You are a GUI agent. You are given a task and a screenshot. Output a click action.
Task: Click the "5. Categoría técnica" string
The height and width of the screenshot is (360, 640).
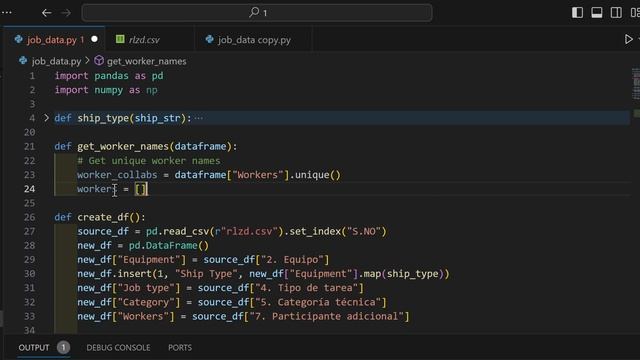point(318,302)
